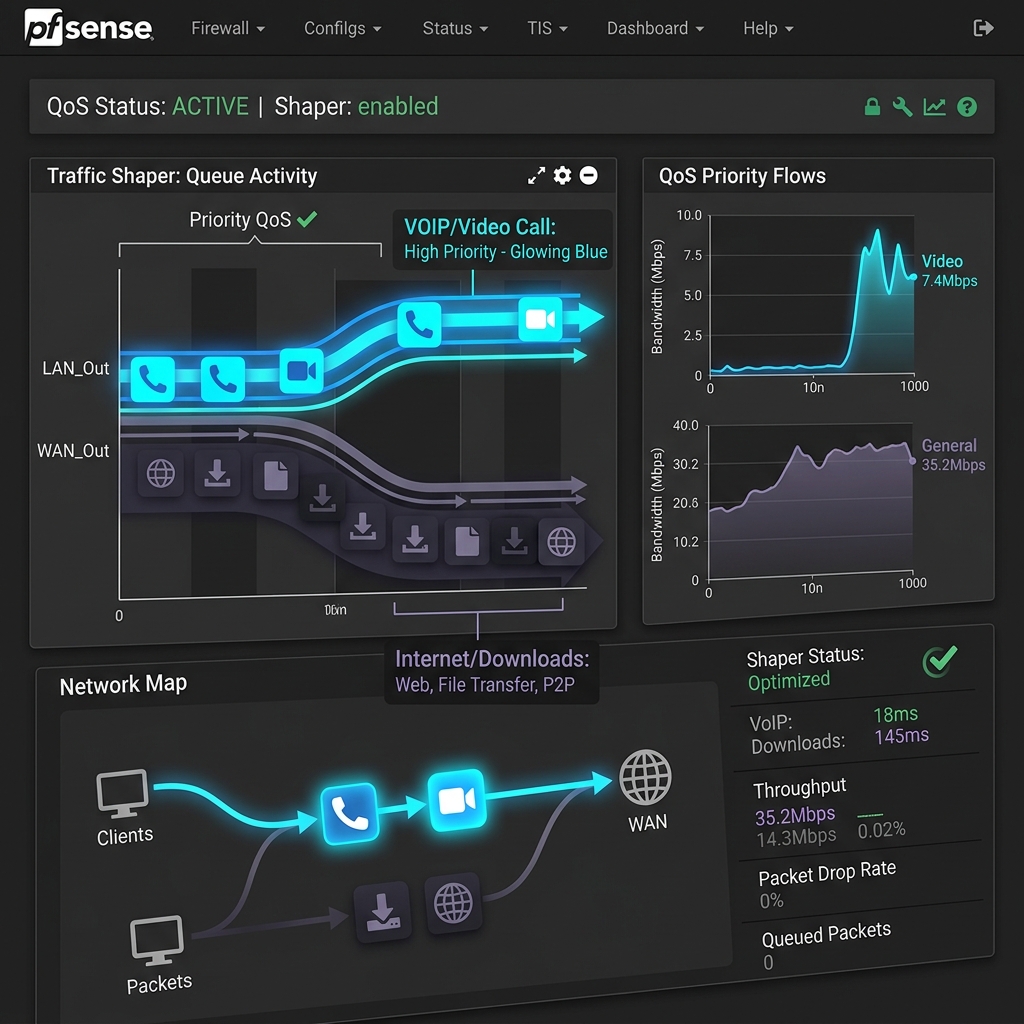
Task: Expand the Status dropdown caret
Action: pos(483,29)
